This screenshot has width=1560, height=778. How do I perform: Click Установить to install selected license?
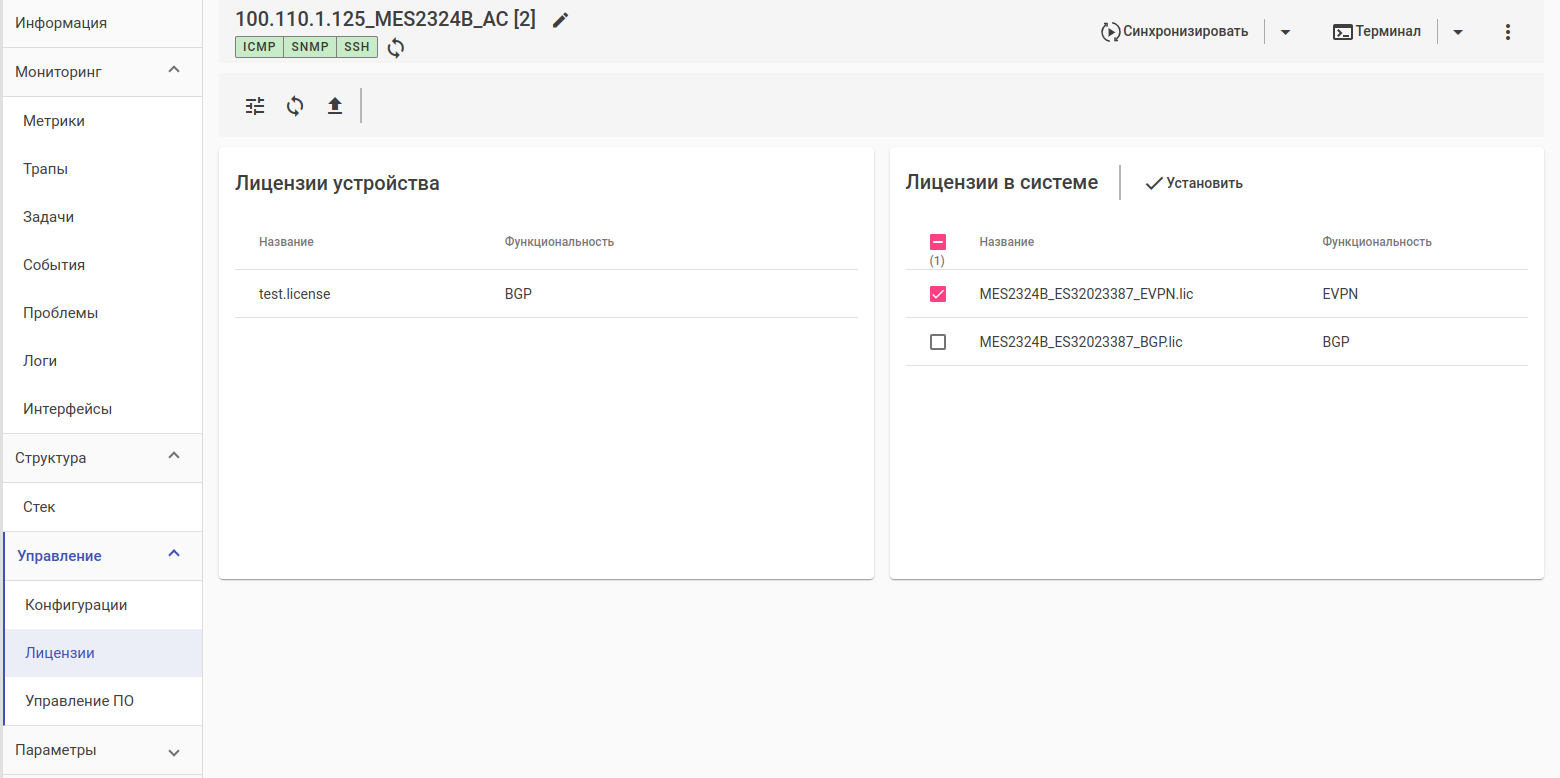(1194, 183)
